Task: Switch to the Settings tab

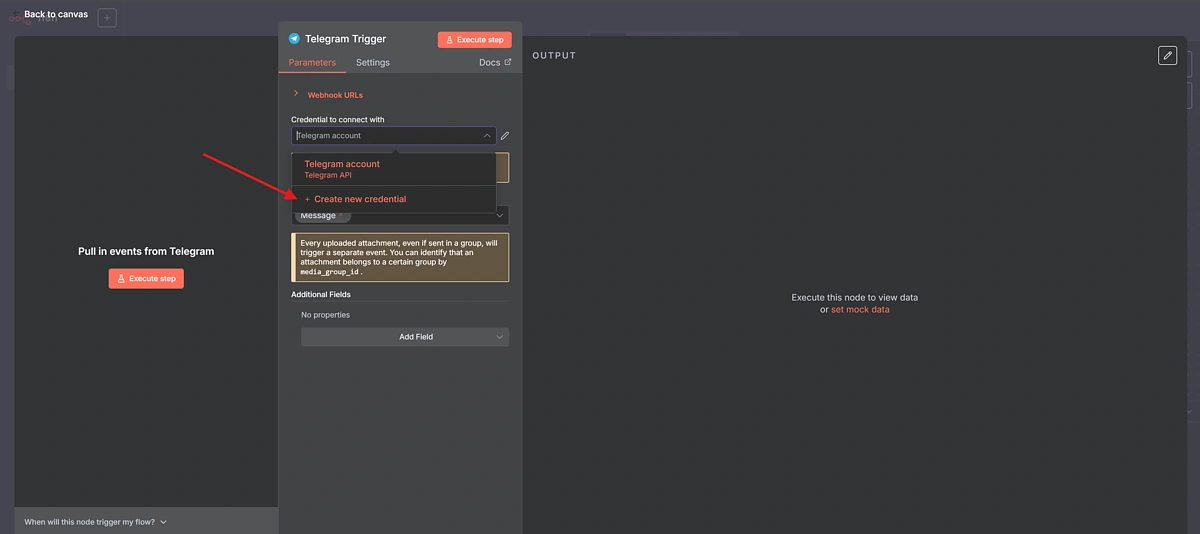Action: (x=373, y=63)
